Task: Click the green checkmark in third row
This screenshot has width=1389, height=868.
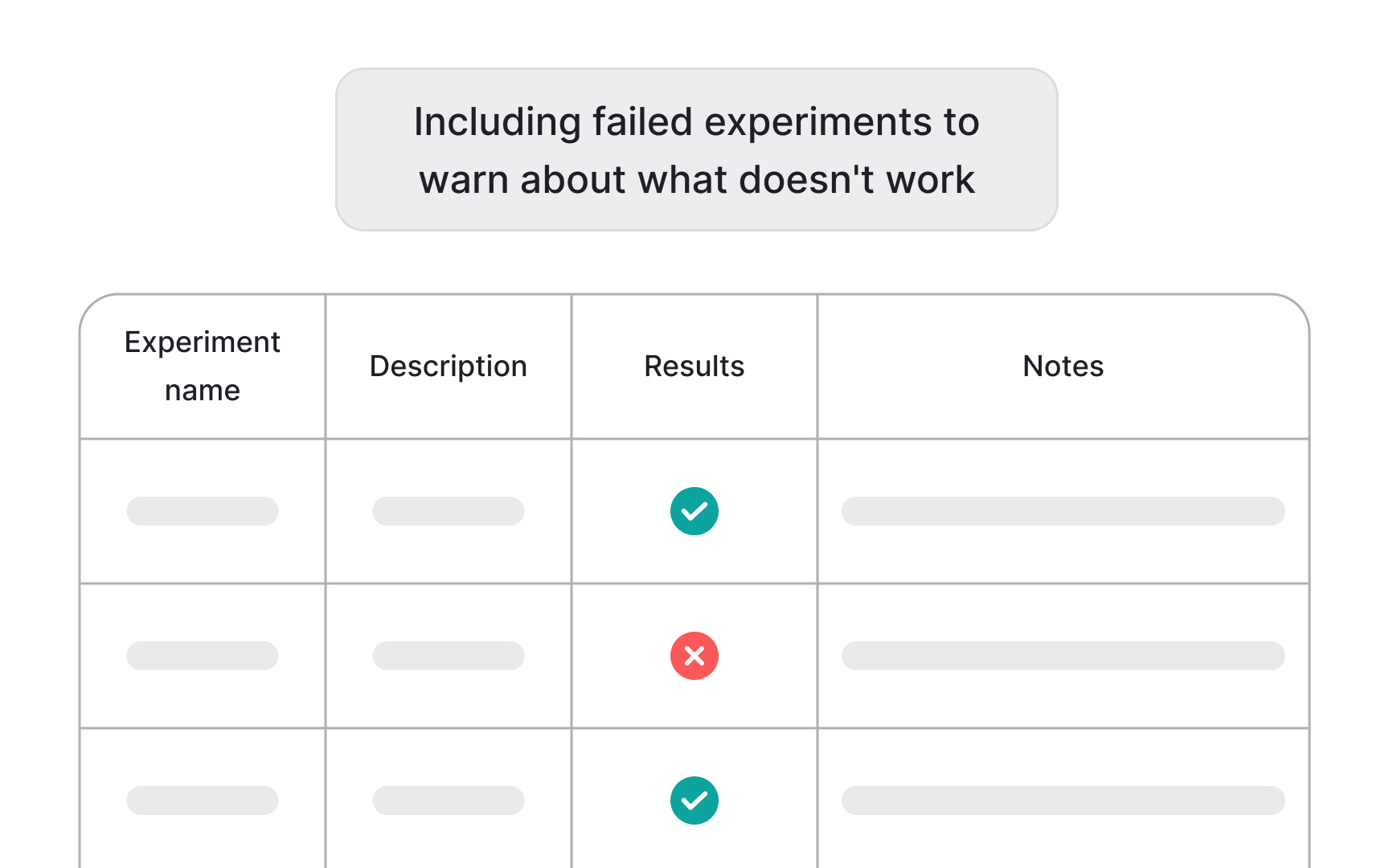Action: tap(694, 800)
